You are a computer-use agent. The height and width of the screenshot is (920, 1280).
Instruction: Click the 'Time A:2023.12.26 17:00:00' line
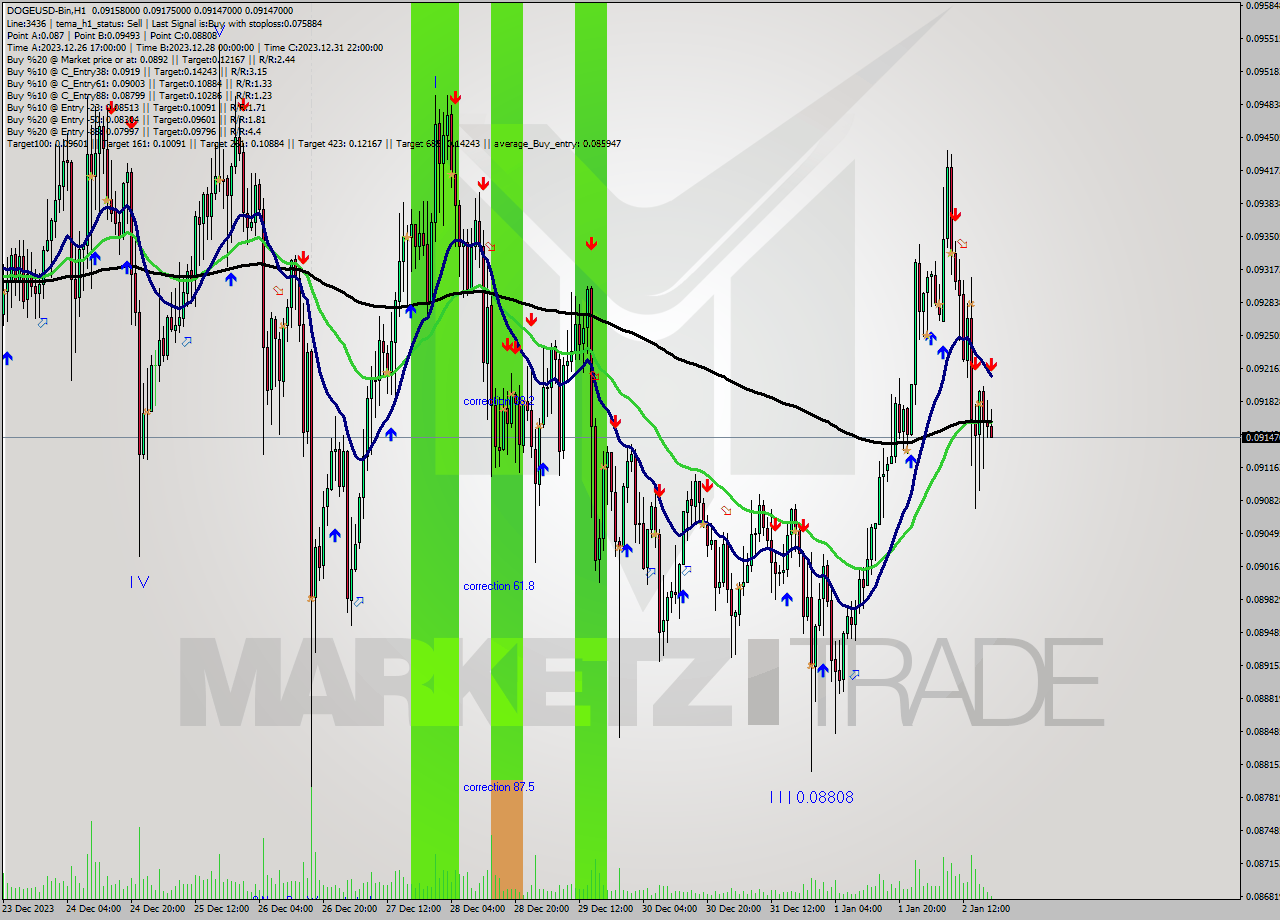pos(66,47)
